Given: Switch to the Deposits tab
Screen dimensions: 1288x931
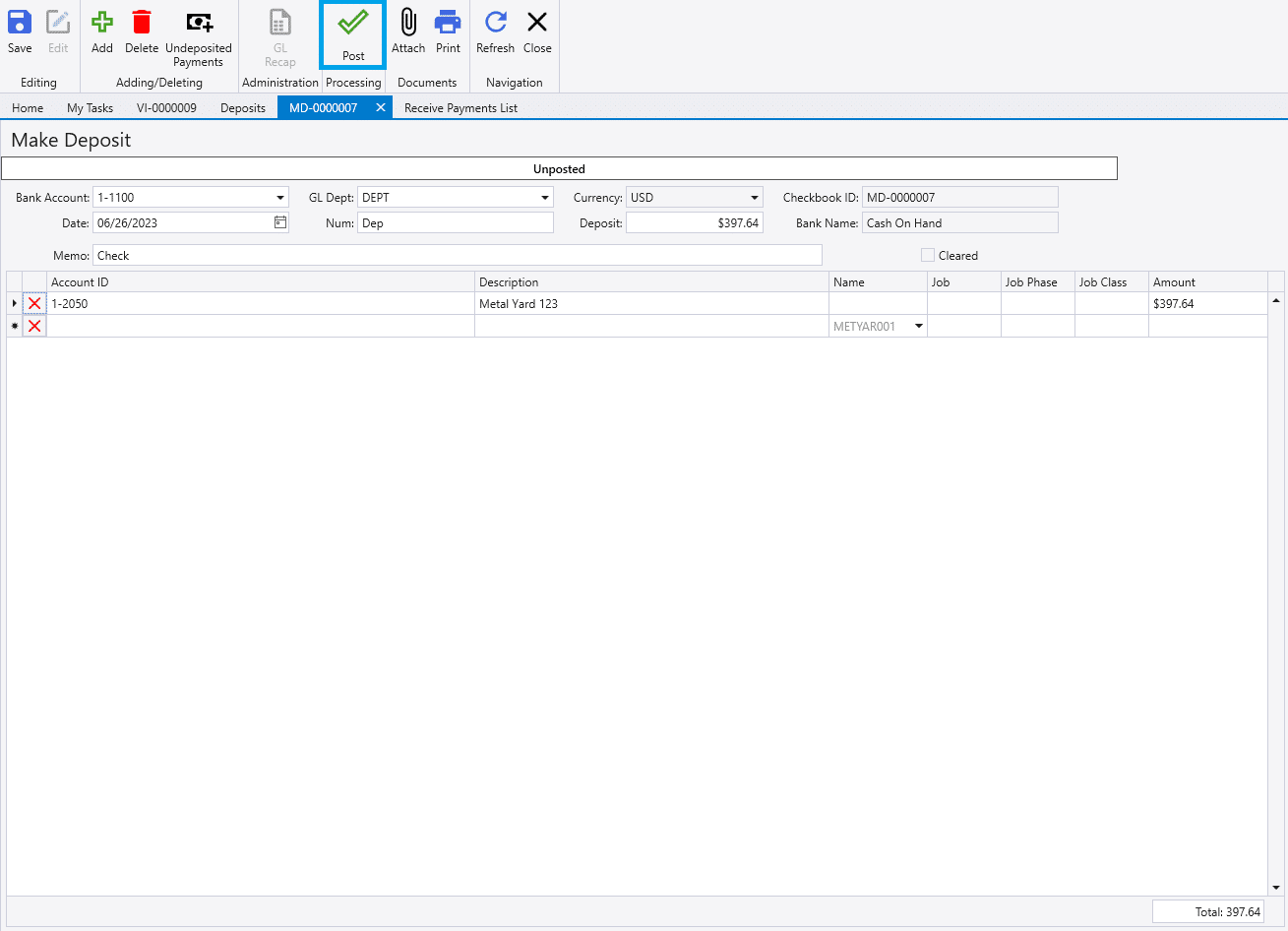Looking at the screenshot, I should 242,107.
